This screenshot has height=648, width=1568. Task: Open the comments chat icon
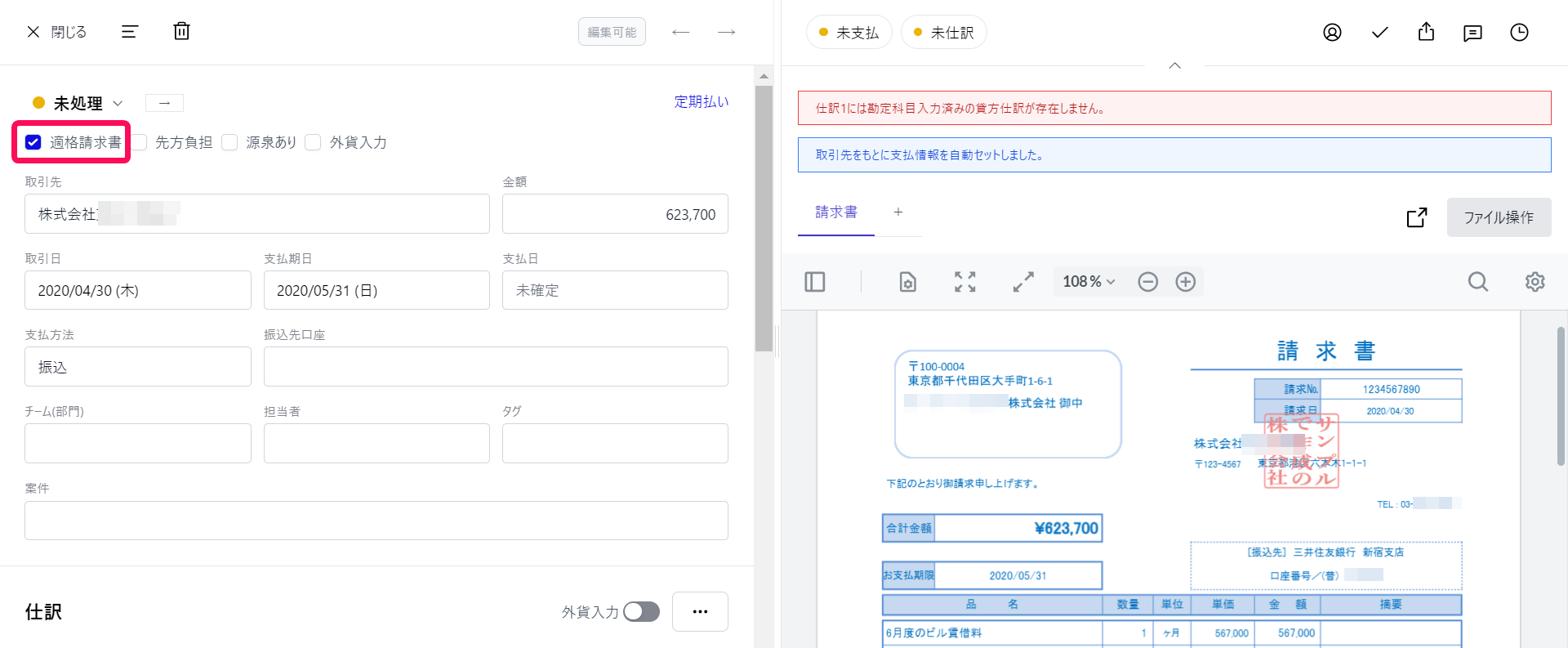click(x=1472, y=33)
